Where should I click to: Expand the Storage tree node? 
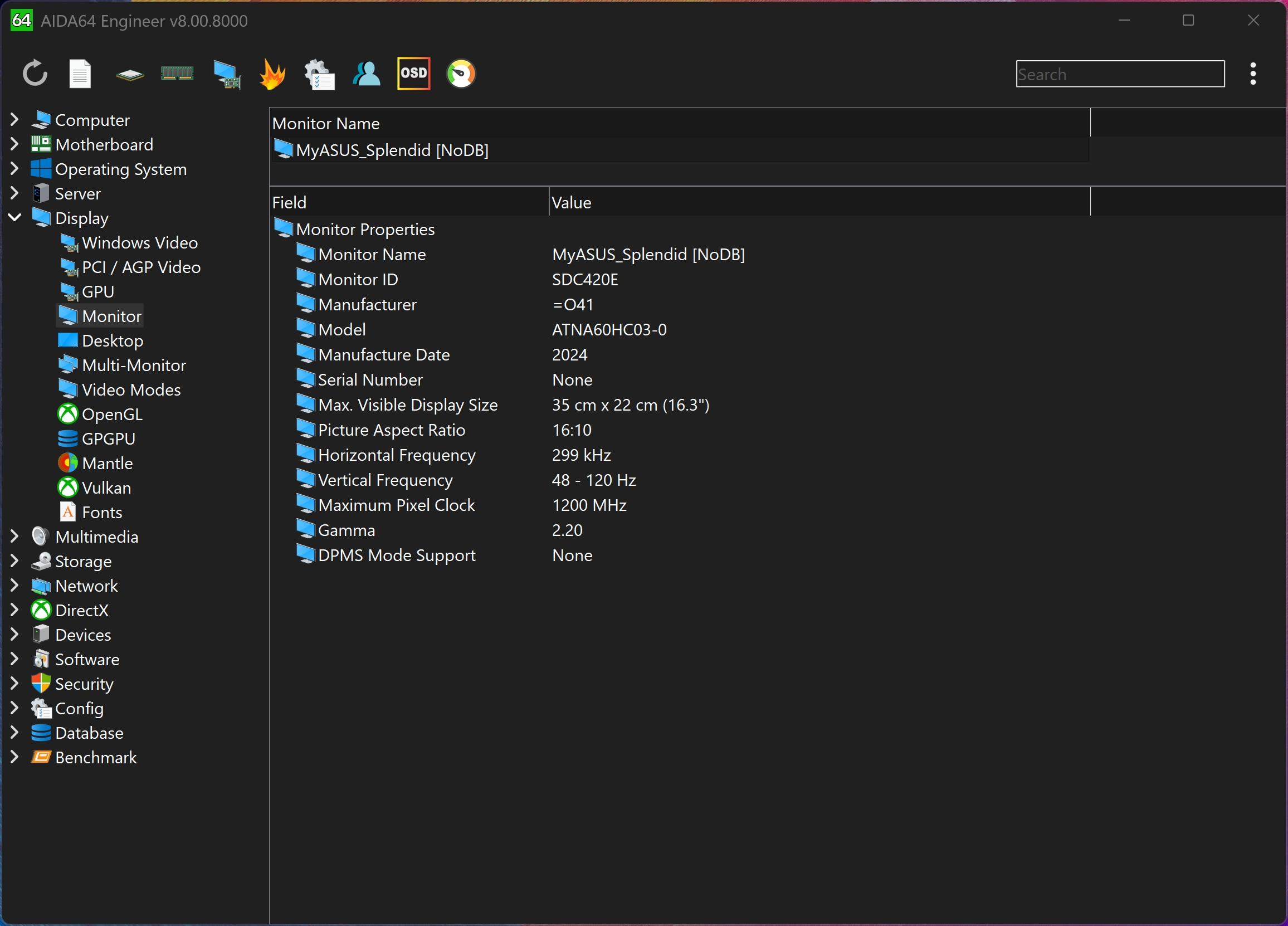tap(15, 561)
